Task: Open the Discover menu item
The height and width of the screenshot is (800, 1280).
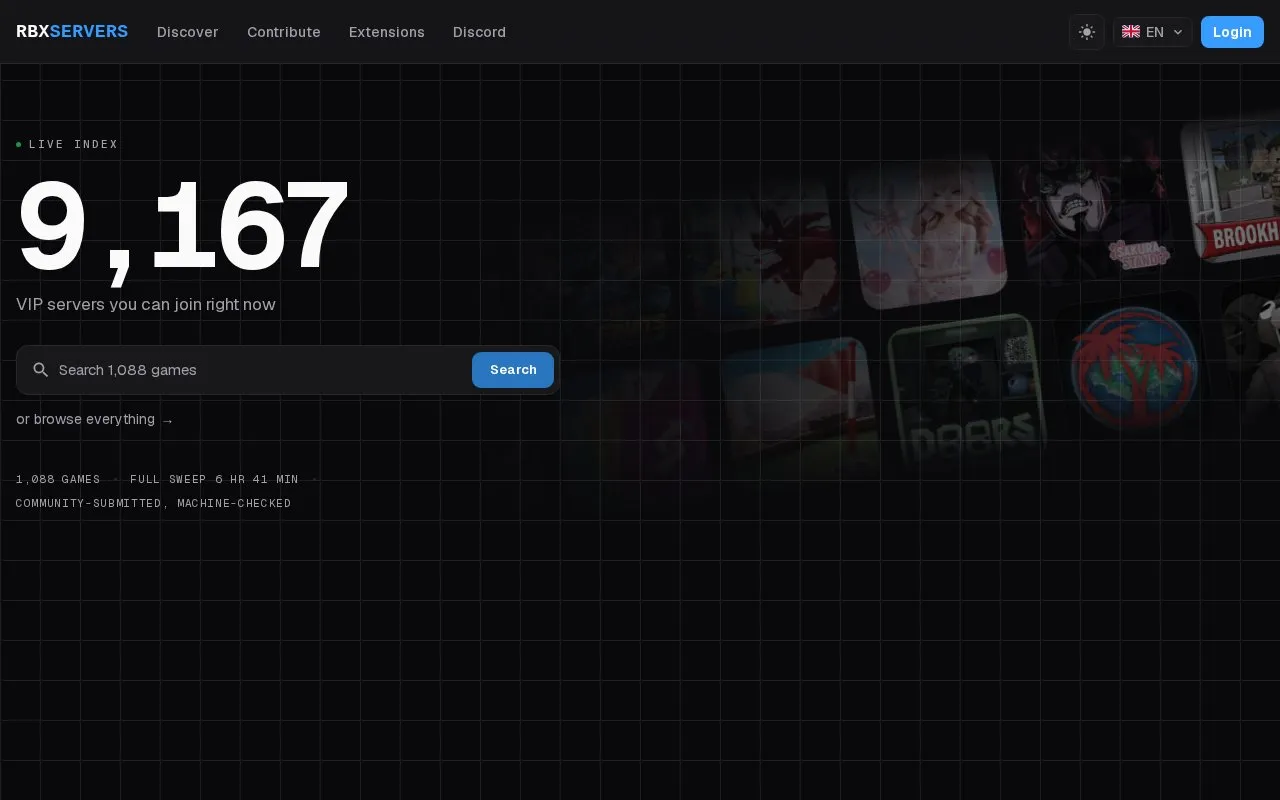Action: click(188, 32)
